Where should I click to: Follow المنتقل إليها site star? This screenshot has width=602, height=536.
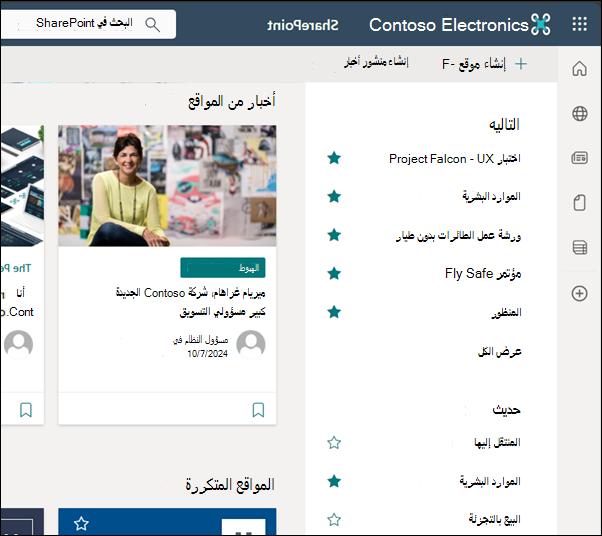334,443
